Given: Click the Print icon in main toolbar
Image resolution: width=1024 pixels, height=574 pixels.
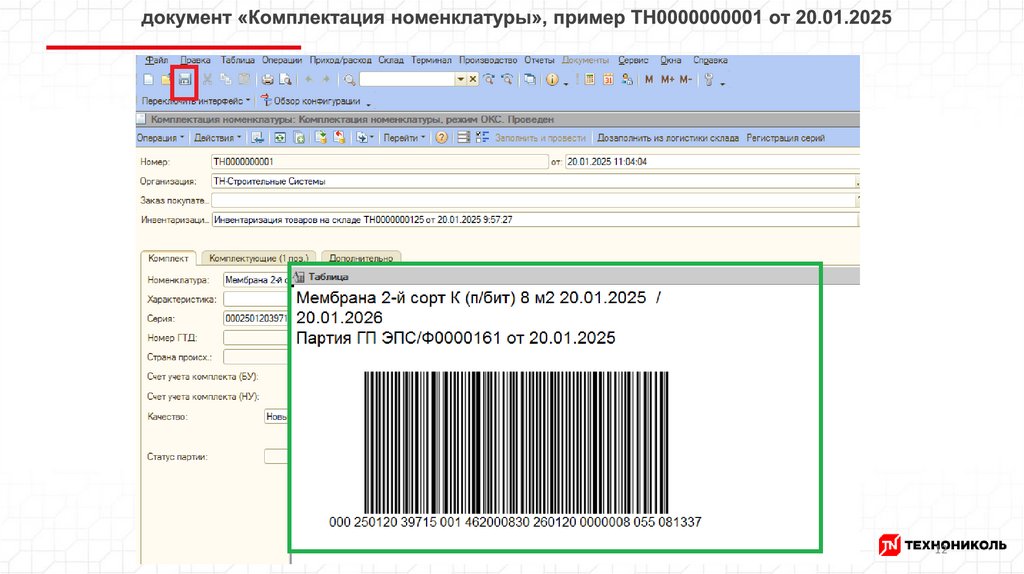Looking at the screenshot, I should coord(267,80).
